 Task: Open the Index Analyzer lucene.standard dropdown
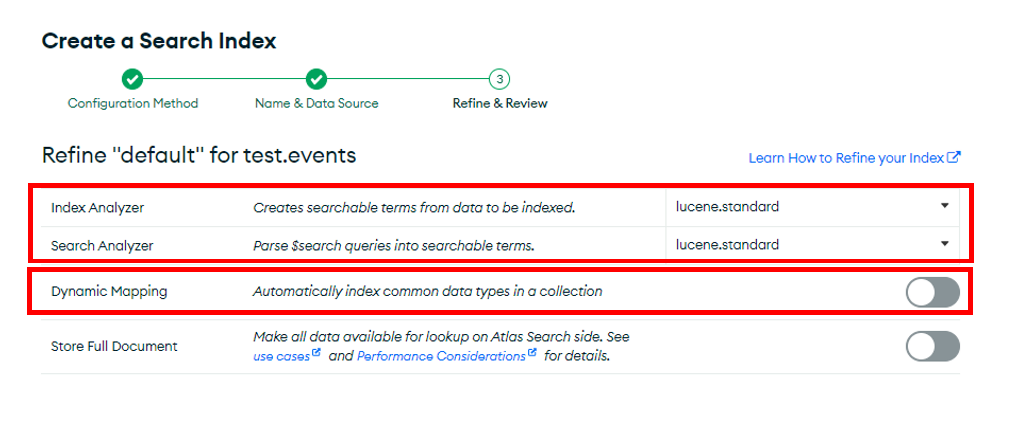pyautogui.click(x=812, y=207)
